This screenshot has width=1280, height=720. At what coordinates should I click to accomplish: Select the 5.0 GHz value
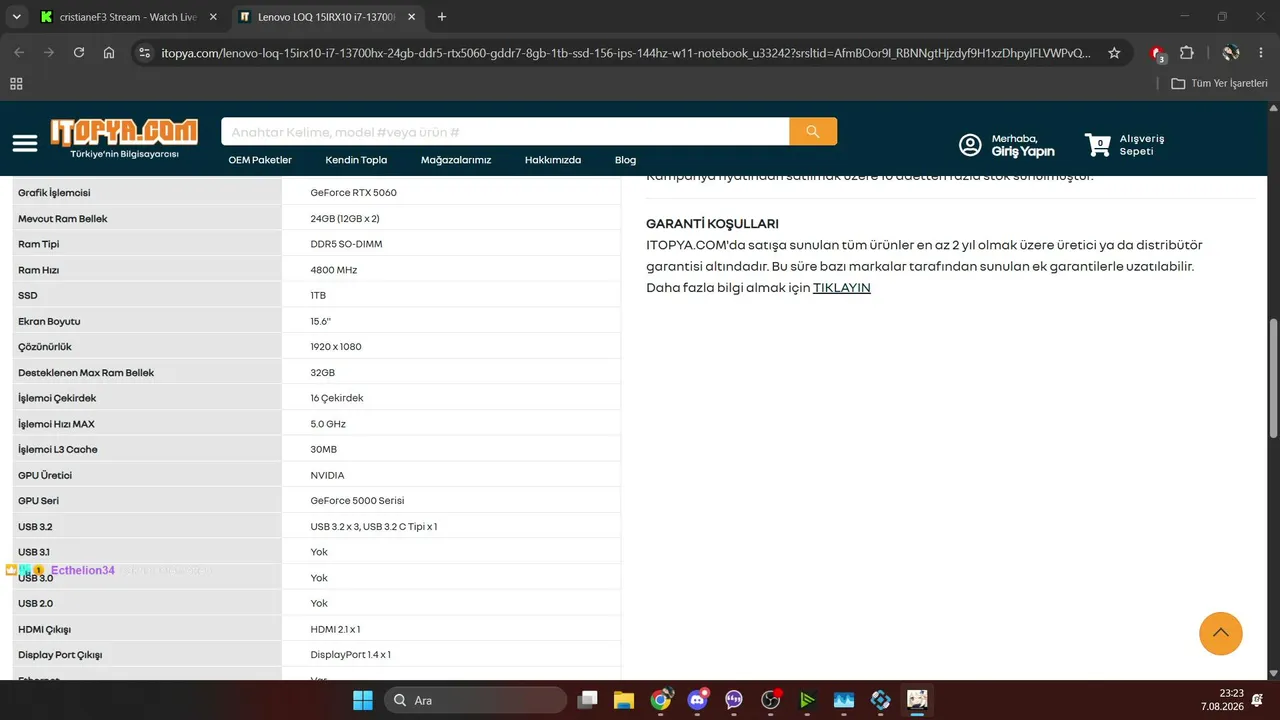(328, 424)
